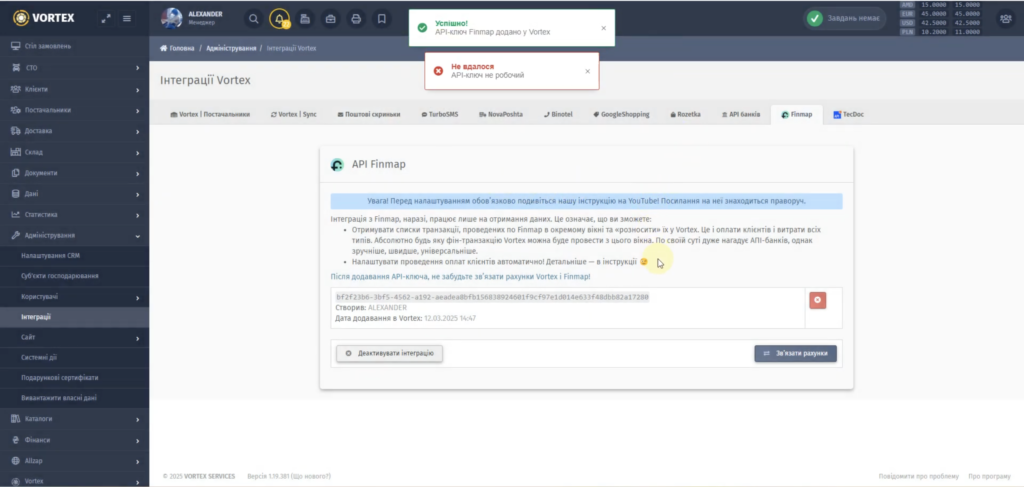Switch to 'Vortex | Постачальники' tab

[210, 114]
